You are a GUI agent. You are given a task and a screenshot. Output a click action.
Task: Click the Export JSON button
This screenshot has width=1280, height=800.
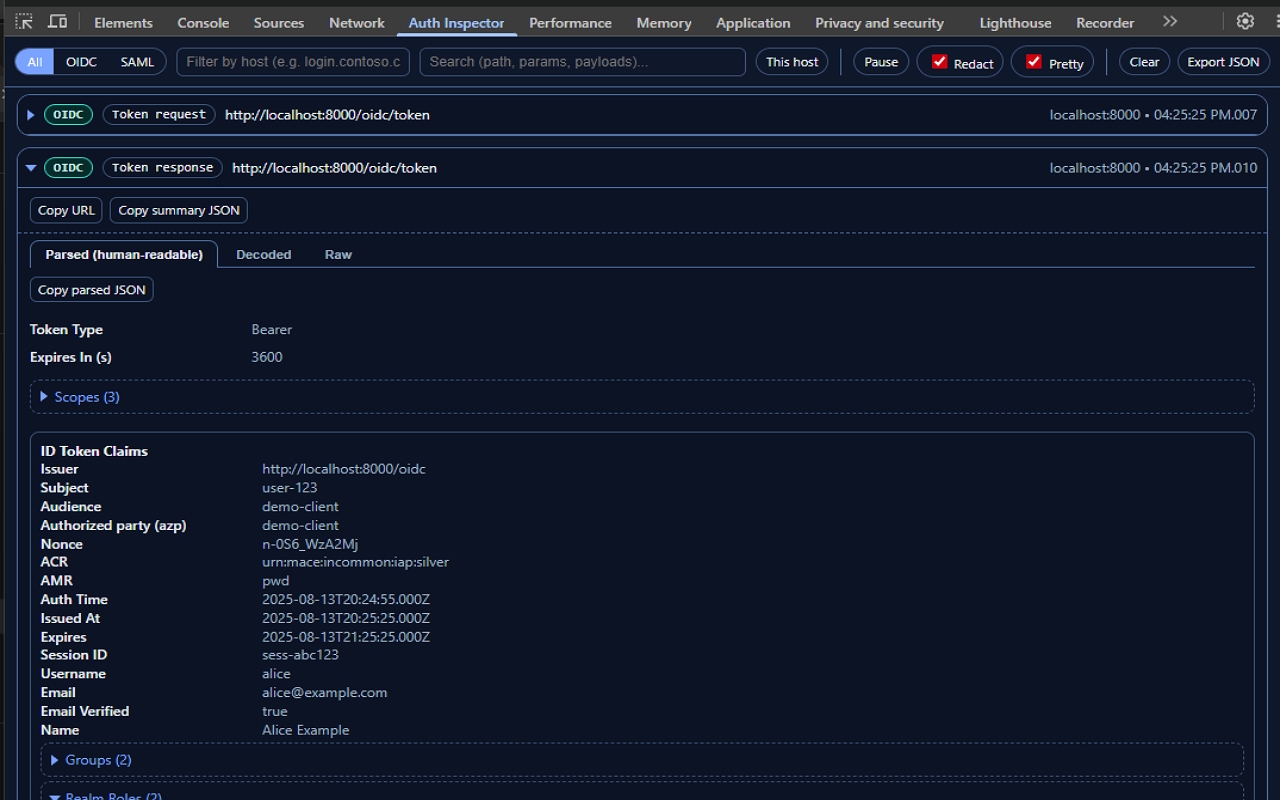pyautogui.click(x=1223, y=61)
